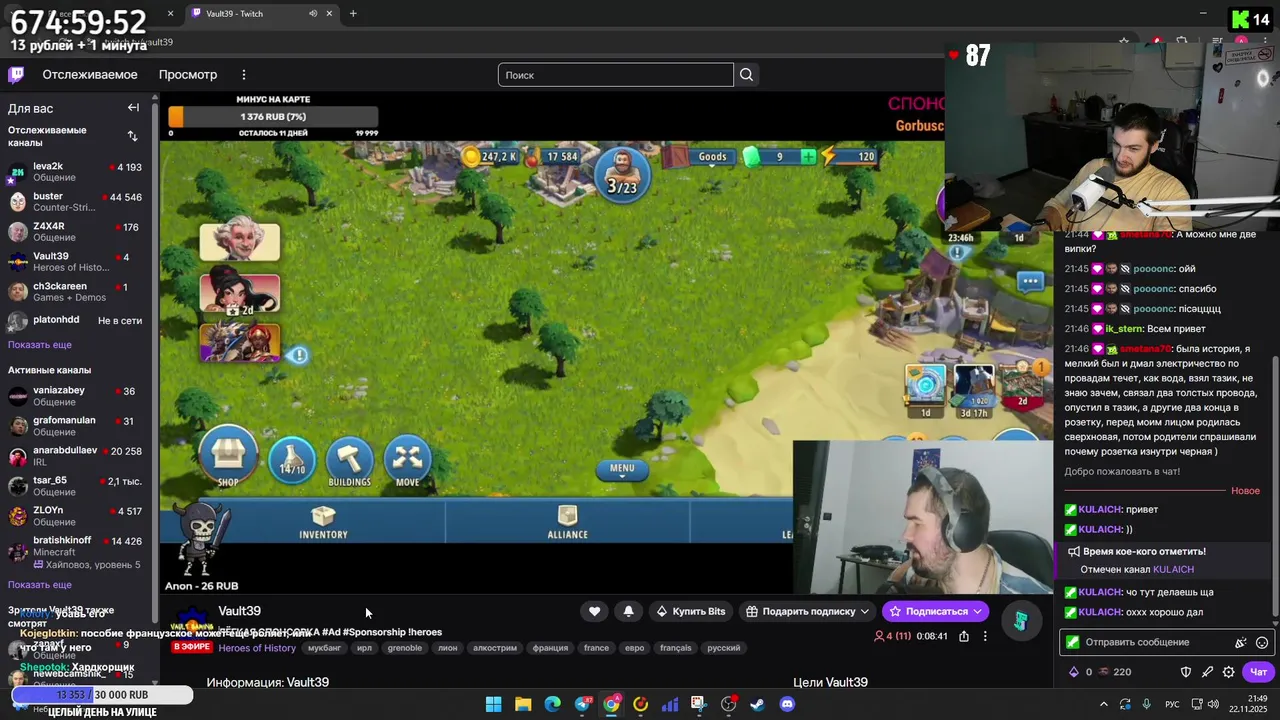
Task: Open bratishkinoff Minecraft channel
Action: 76,552
